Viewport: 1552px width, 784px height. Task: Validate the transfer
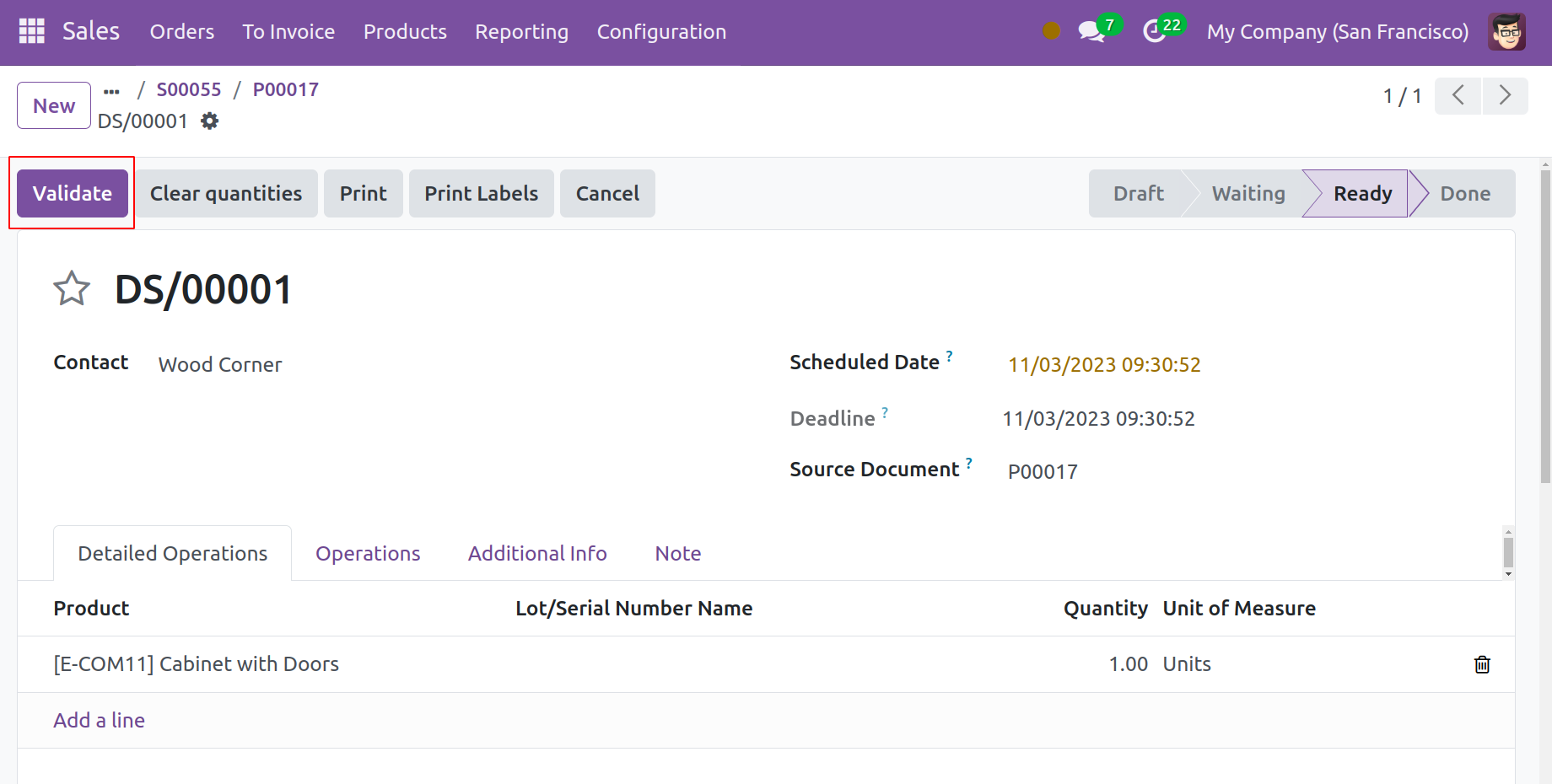coord(73,193)
